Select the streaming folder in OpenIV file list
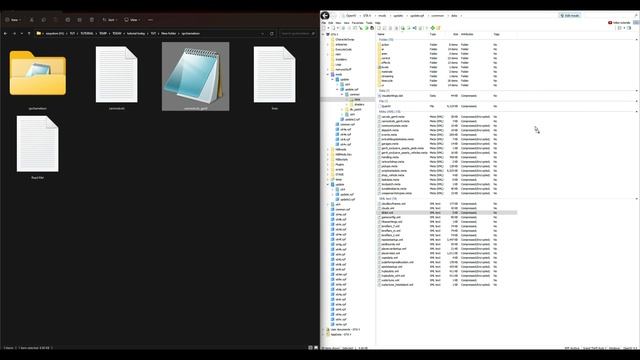Image resolution: width=640 pixels, height=360 pixels. click(387, 76)
